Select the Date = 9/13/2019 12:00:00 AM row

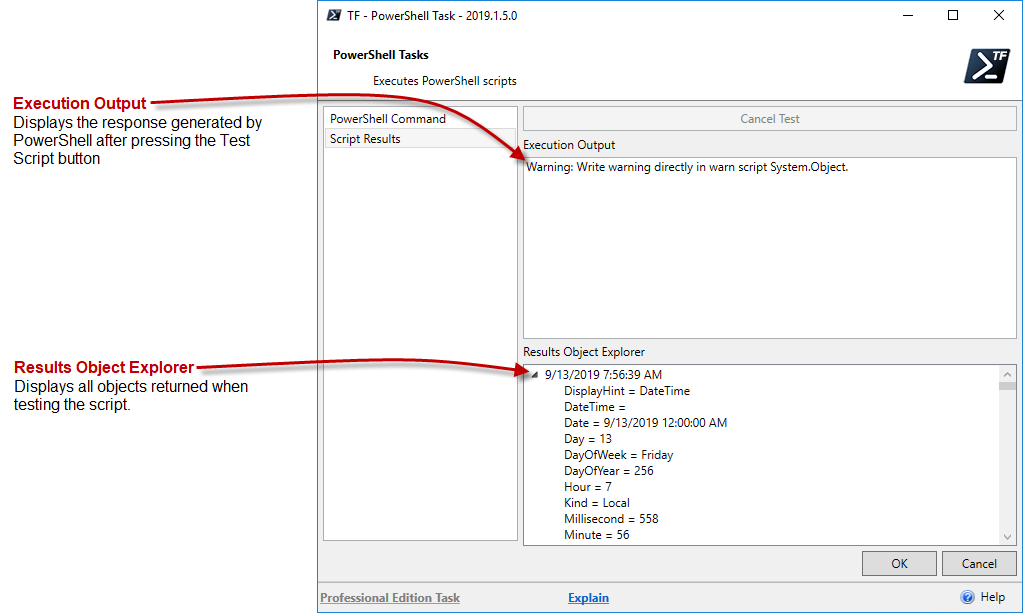645,423
